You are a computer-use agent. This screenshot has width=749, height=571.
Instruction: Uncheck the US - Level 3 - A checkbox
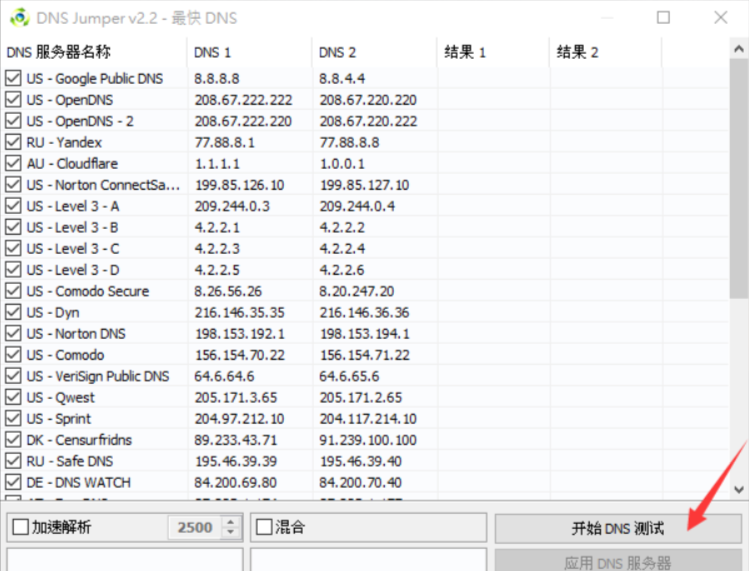click(x=13, y=205)
